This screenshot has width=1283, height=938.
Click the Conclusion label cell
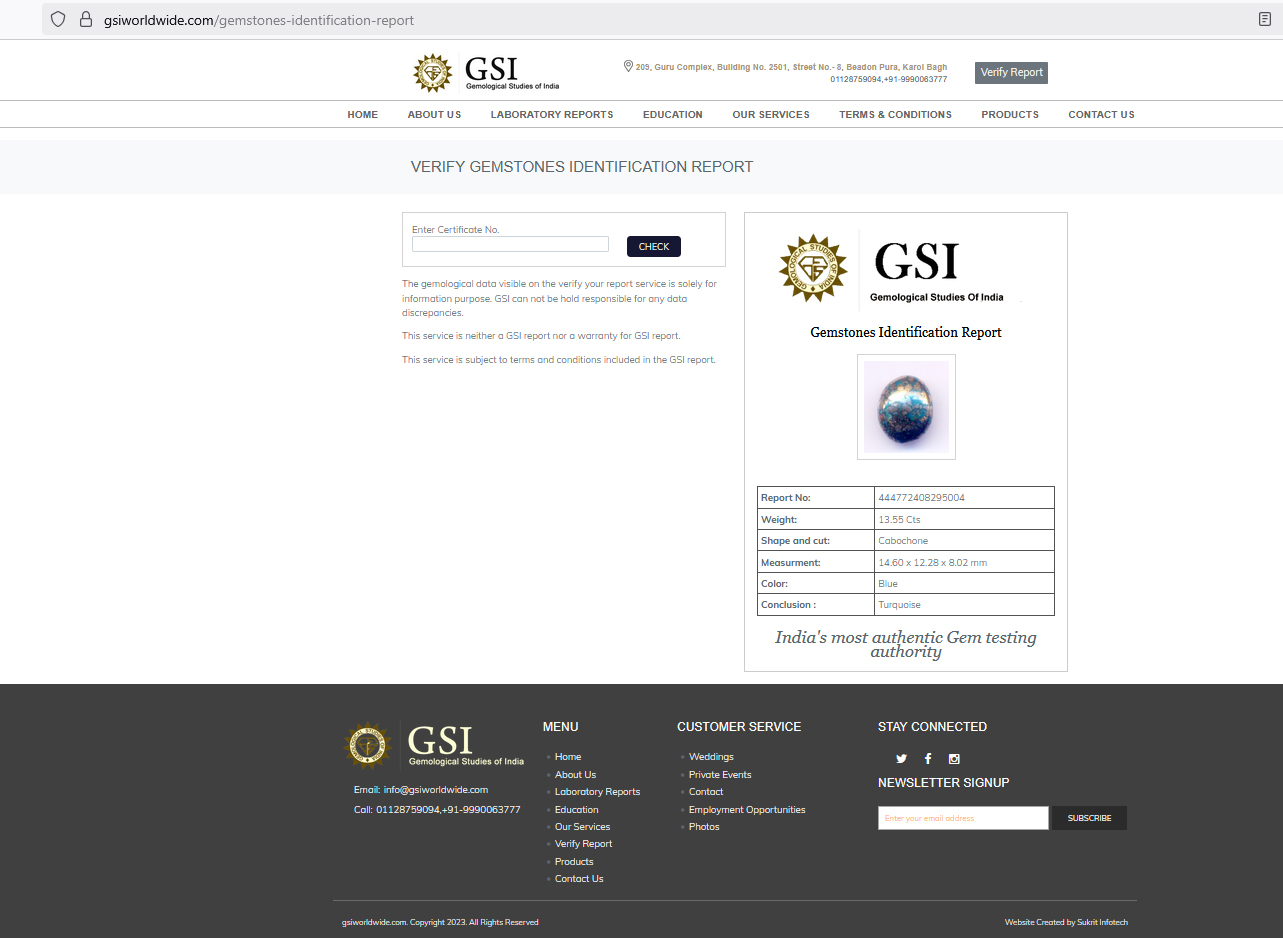[x=816, y=605]
